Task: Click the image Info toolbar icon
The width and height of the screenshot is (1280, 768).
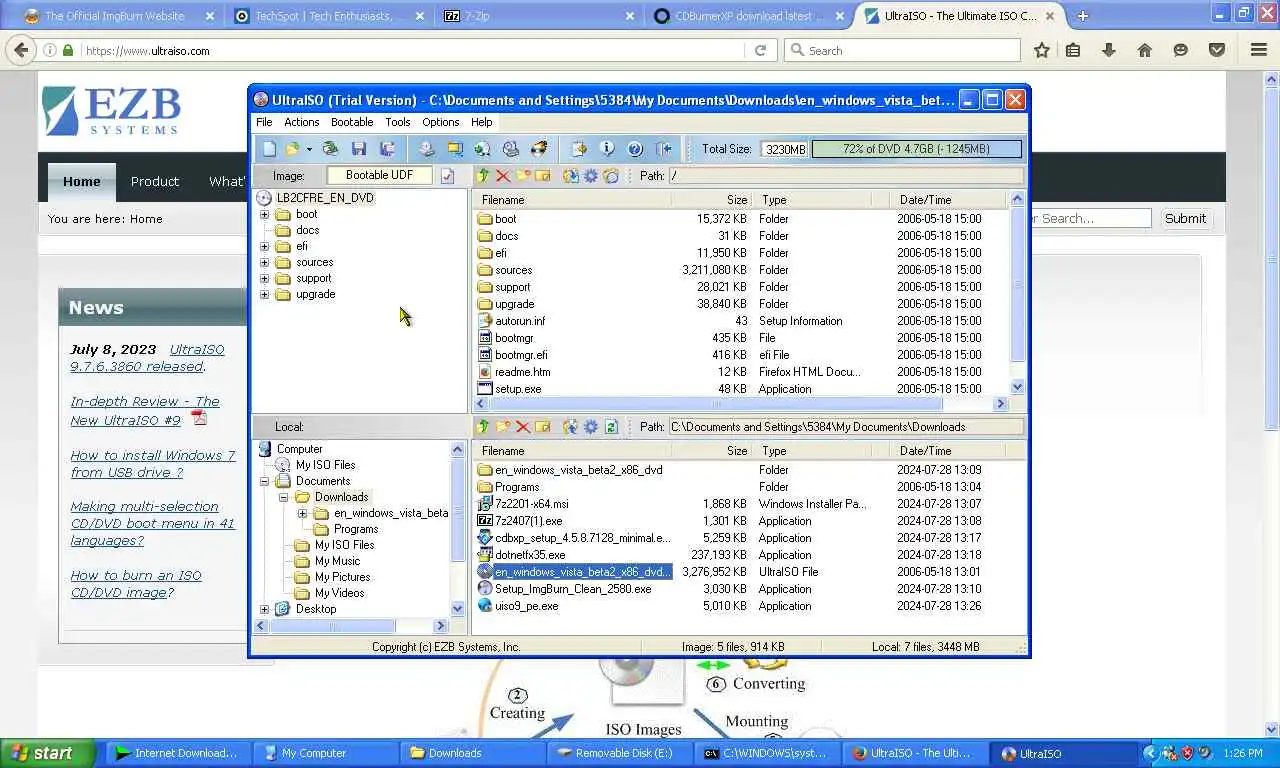Action: (607, 149)
